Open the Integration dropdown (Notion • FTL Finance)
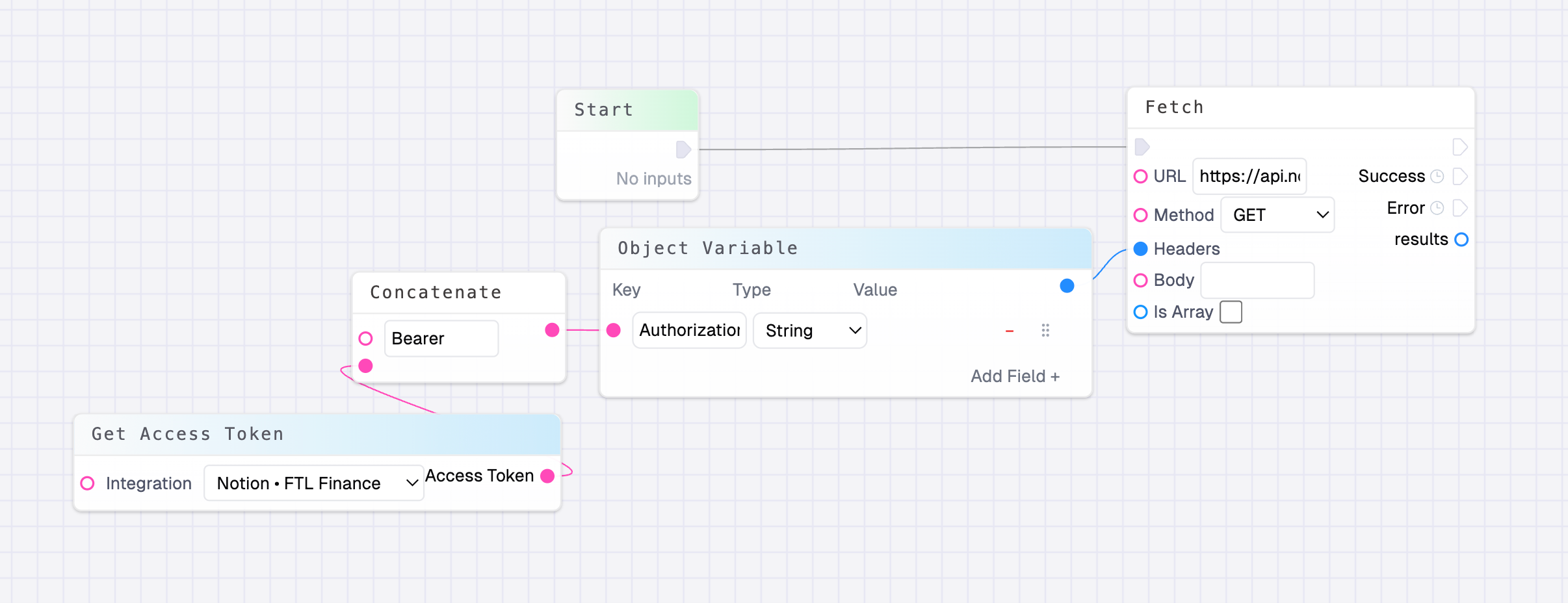The width and height of the screenshot is (1568, 603). [314, 483]
